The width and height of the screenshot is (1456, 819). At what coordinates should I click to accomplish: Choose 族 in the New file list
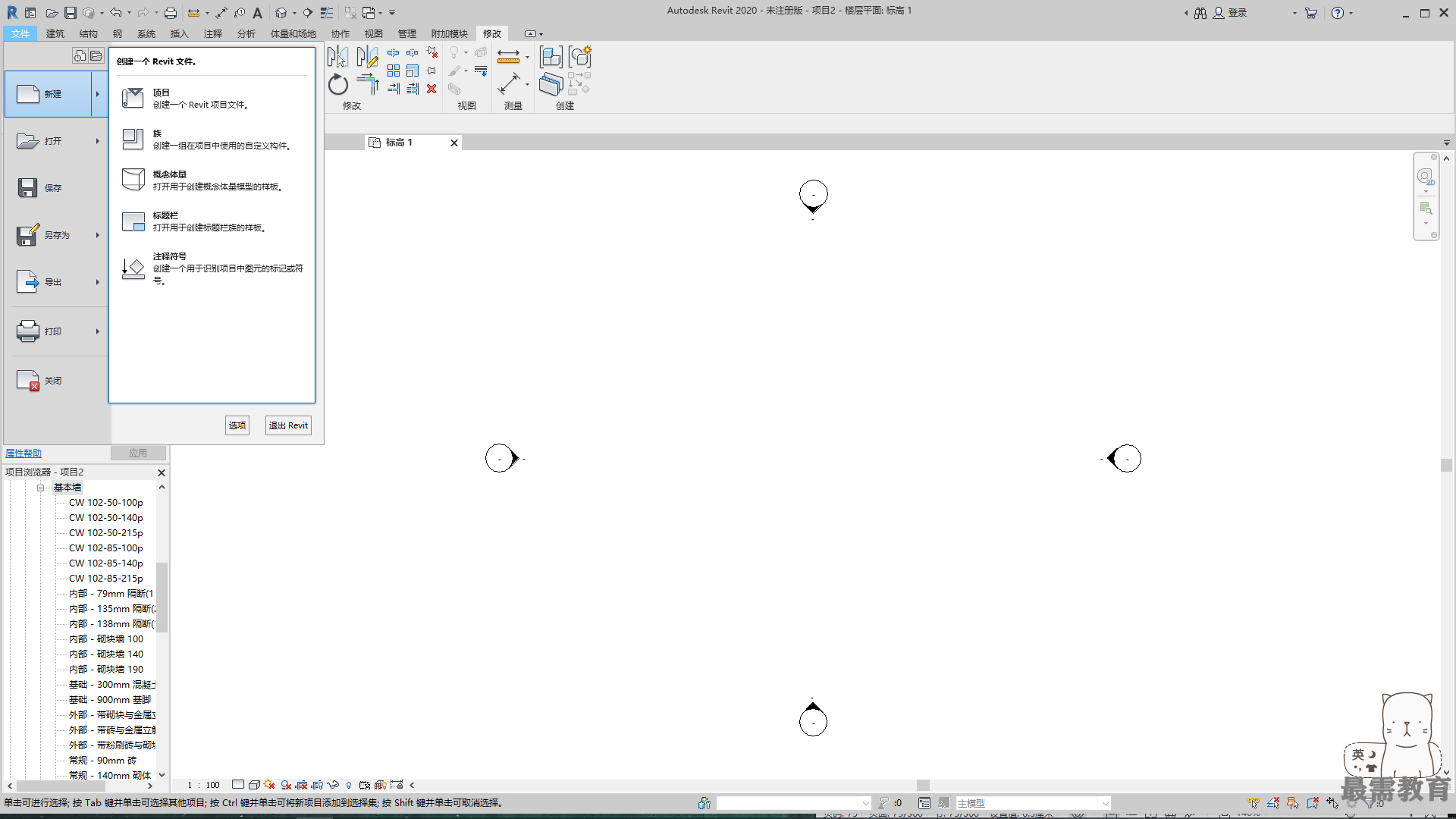212,140
